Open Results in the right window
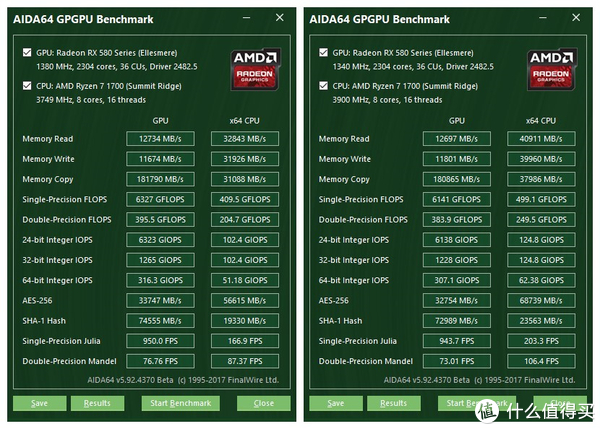Image resolution: width=600 pixels, height=429 pixels. (x=393, y=403)
